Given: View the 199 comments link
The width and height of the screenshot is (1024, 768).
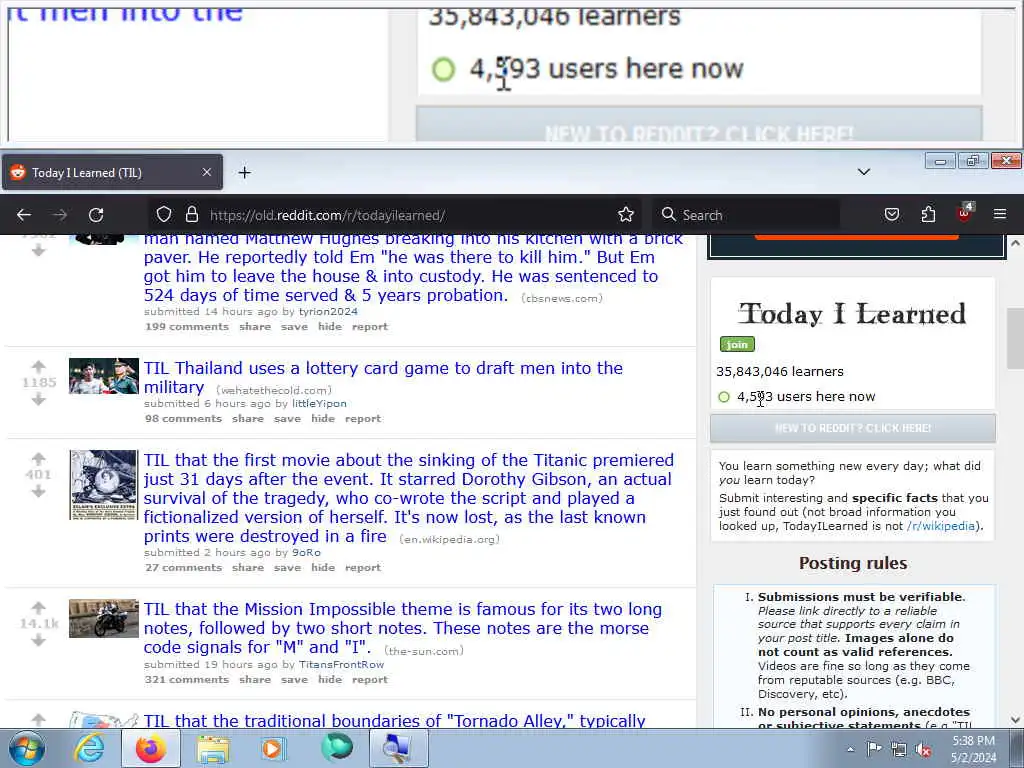Looking at the screenshot, I should pos(187,327).
